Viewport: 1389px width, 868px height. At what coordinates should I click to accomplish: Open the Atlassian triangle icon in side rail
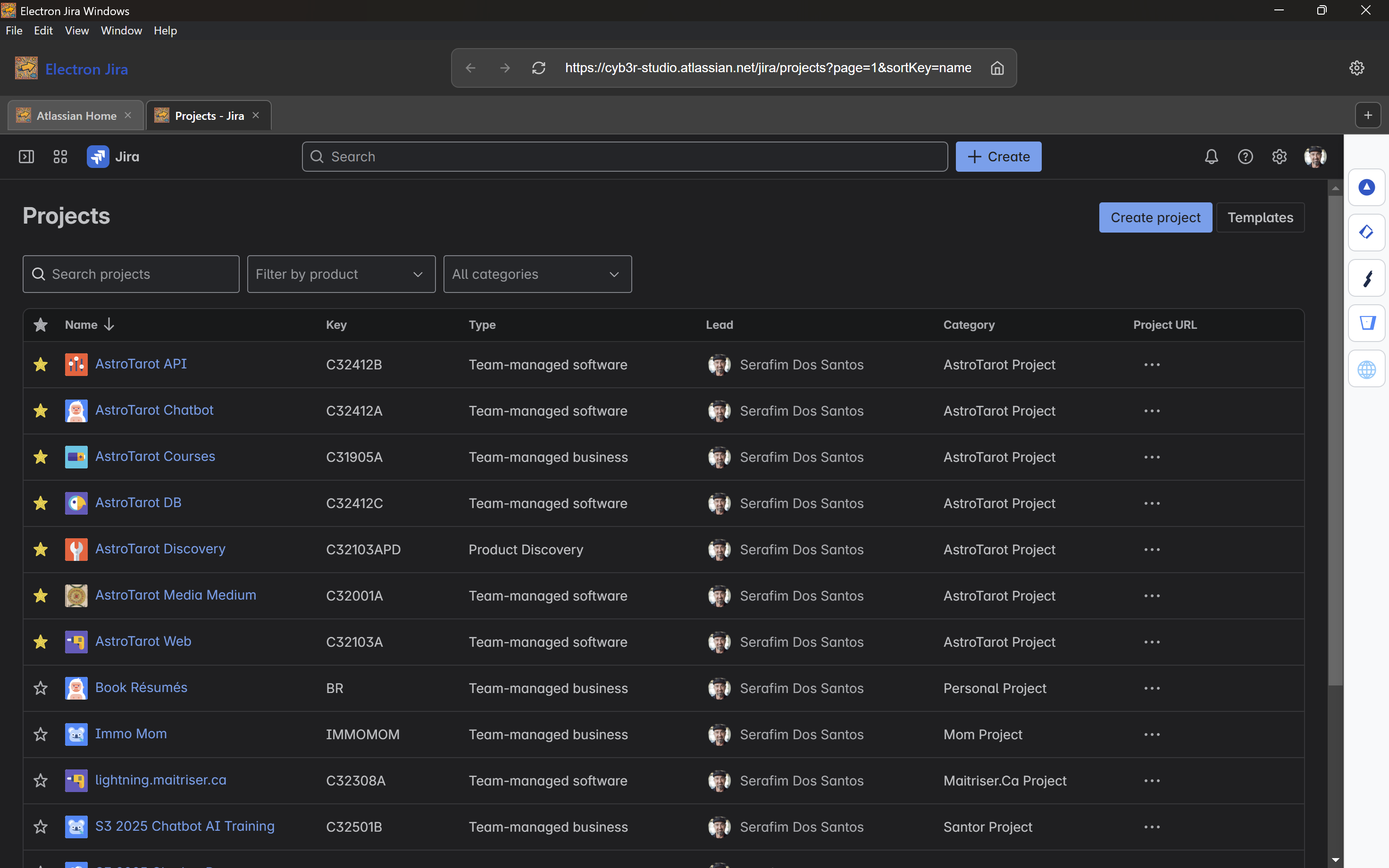[x=1367, y=187]
